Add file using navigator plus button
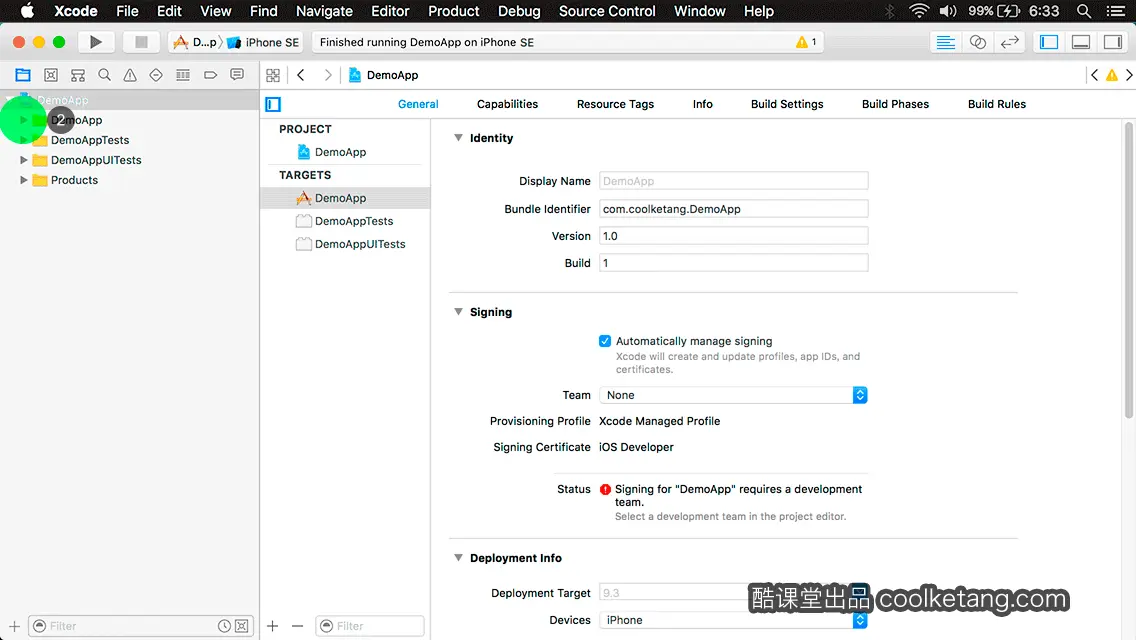This screenshot has height=640, width=1136. click(x=14, y=626)
